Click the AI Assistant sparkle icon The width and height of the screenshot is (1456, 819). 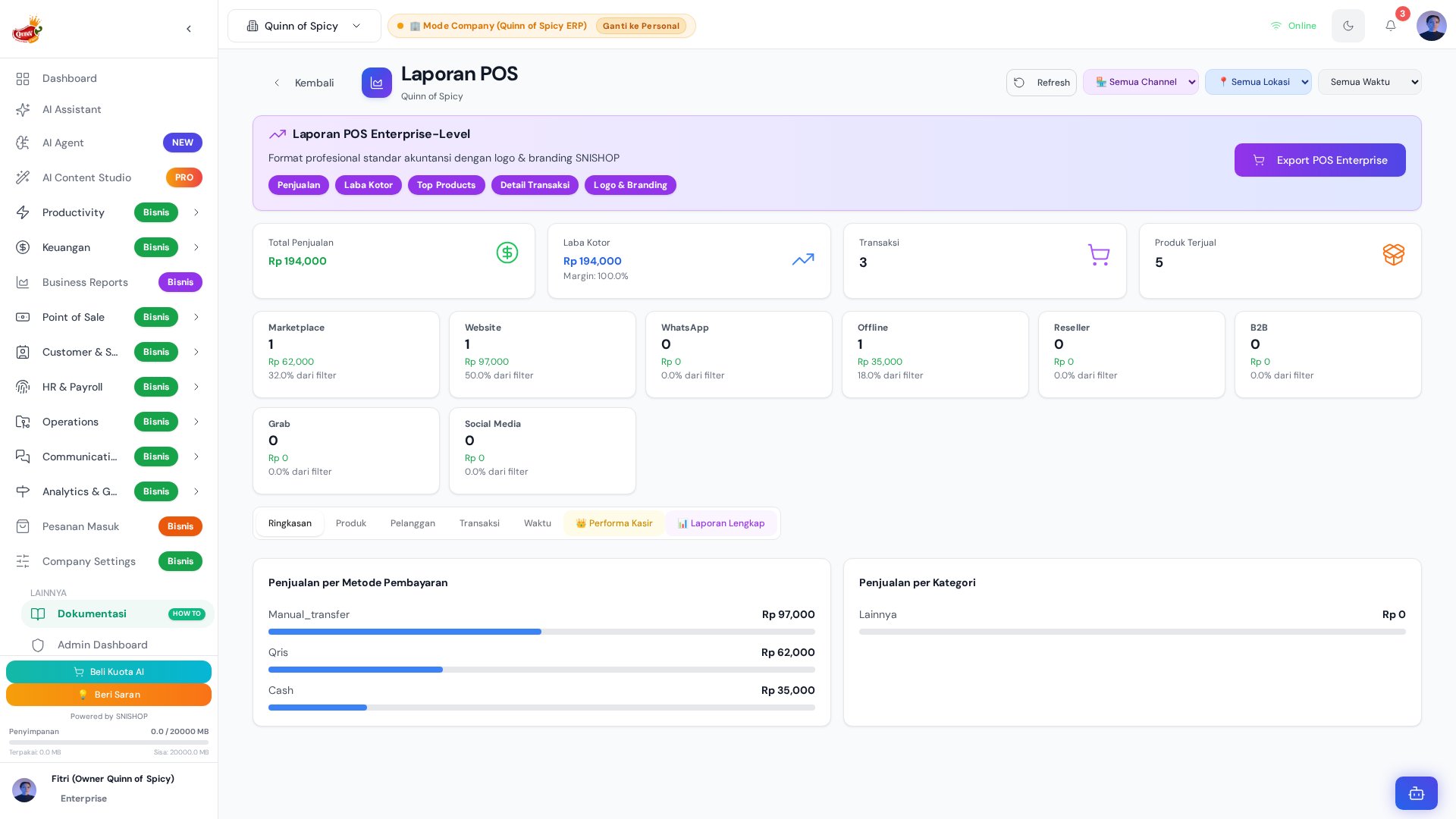[x=23, y=110]
